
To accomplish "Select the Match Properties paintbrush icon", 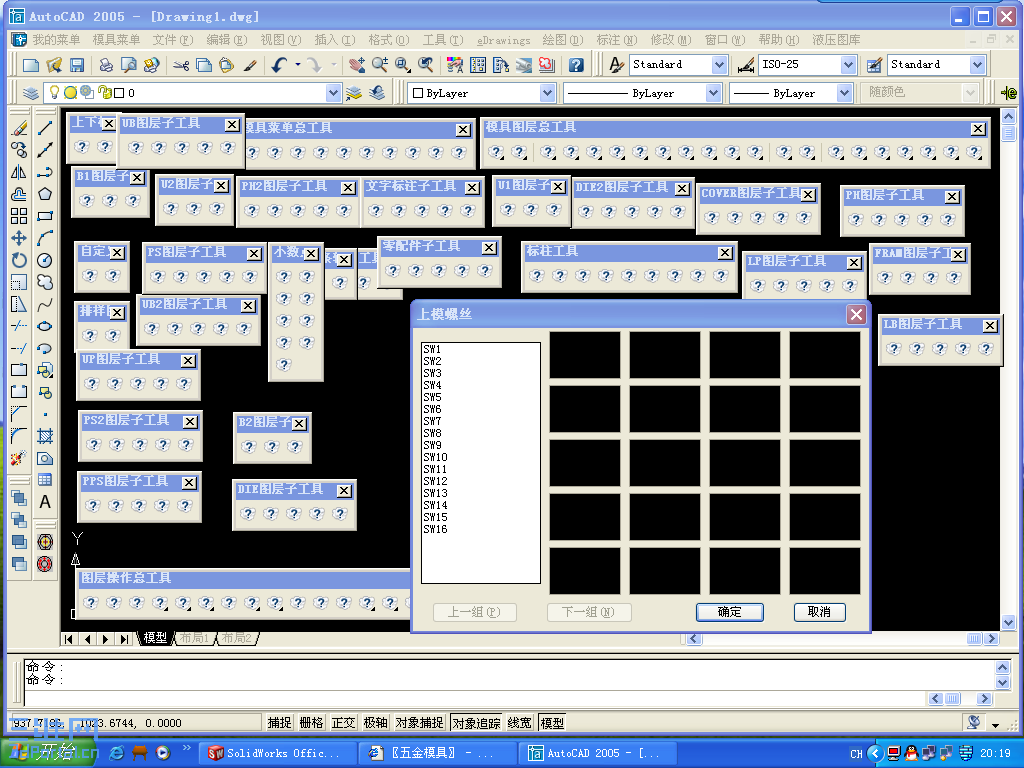I will [248, 64].
